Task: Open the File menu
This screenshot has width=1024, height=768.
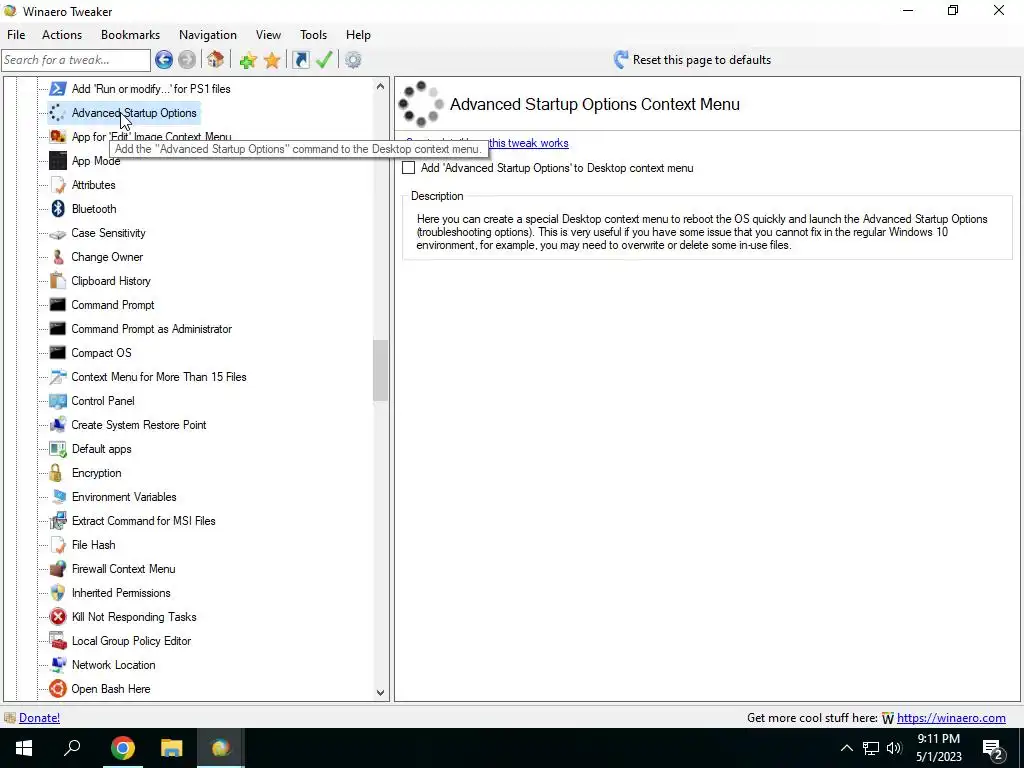Action: (16, 35)
